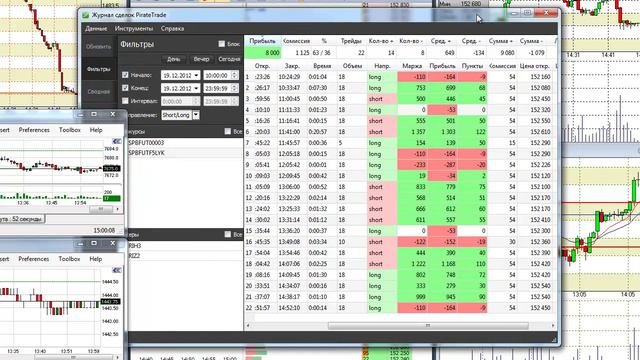The height and width of the screenshot is (360, 640).
Task: Sort by the Пункты column header
Action: click(472, 66)
